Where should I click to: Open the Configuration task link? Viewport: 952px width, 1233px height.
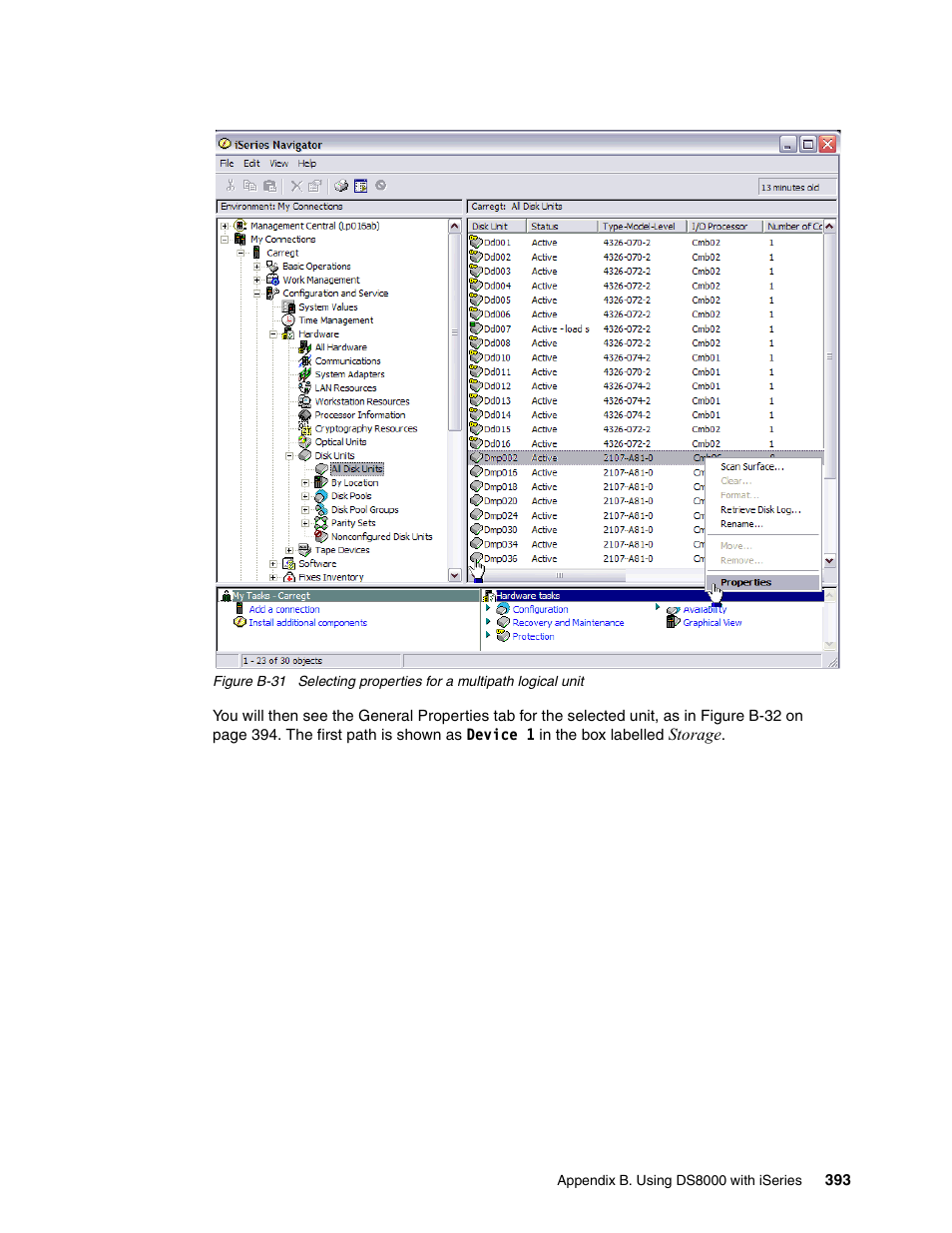pyautogui.click(x=540, y=609)
